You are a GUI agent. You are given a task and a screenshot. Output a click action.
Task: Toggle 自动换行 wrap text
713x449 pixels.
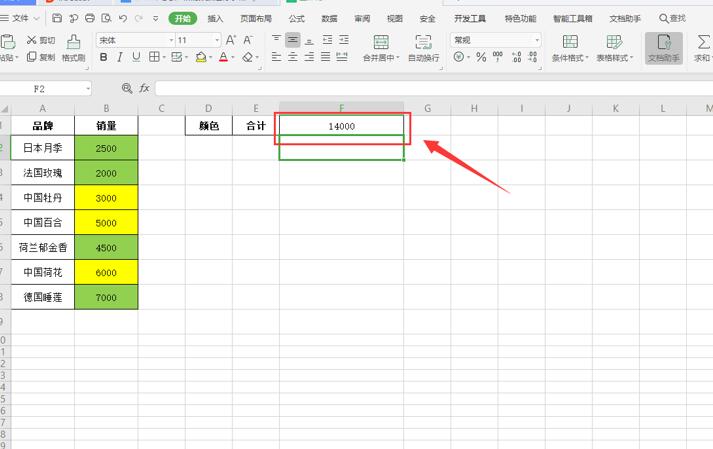423,48
